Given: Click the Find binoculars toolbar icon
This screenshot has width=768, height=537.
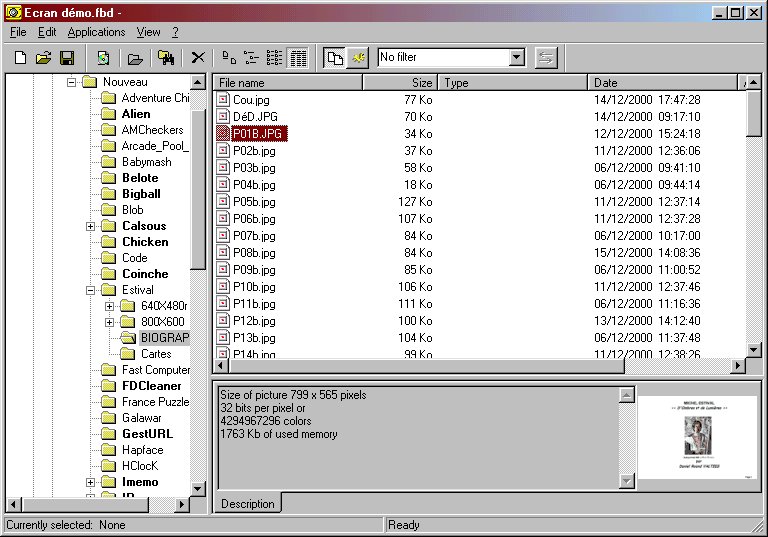Looking at the screenshot, I should click(166, 58).
